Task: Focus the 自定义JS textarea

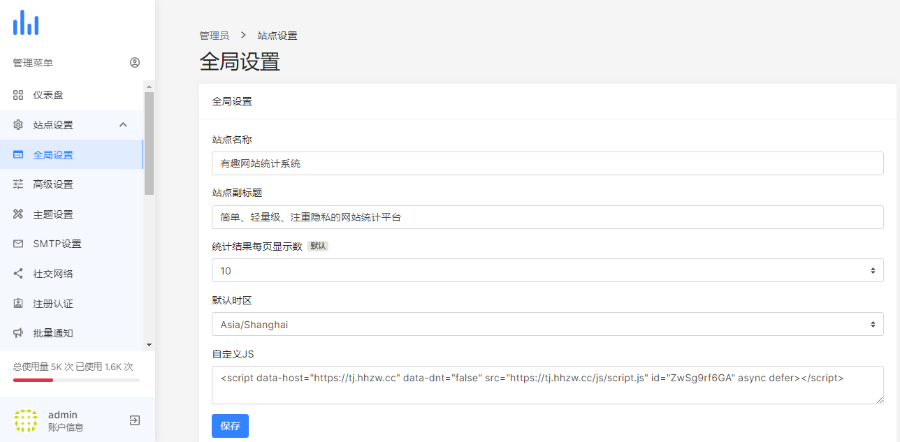Action: click(548, 385)
